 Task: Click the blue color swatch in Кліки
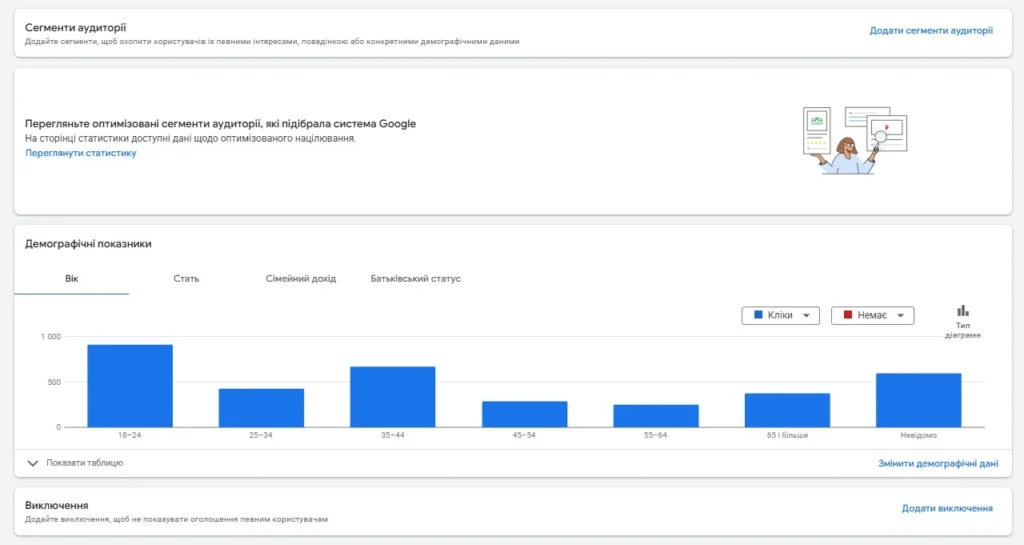758,315
